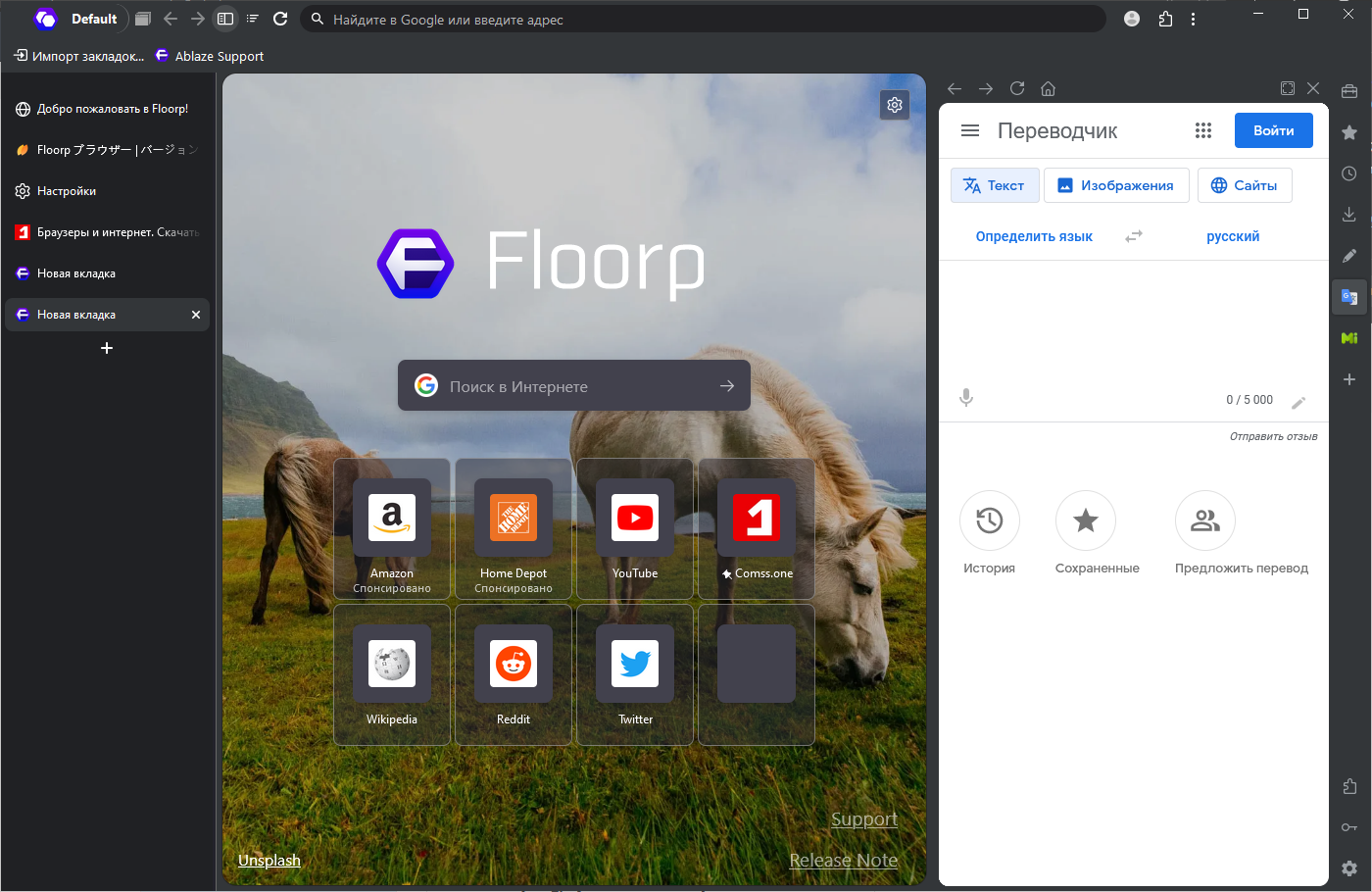Open the YouTube shortcut tile
Viewport: 1372px width, 892px height.
click(x=635, y=529)
